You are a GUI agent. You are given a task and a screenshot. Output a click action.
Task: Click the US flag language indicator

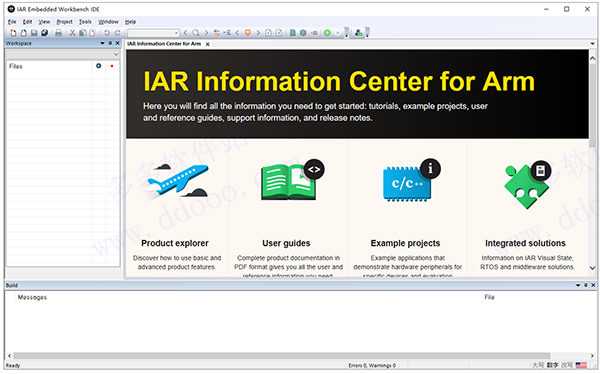point(581,366)
